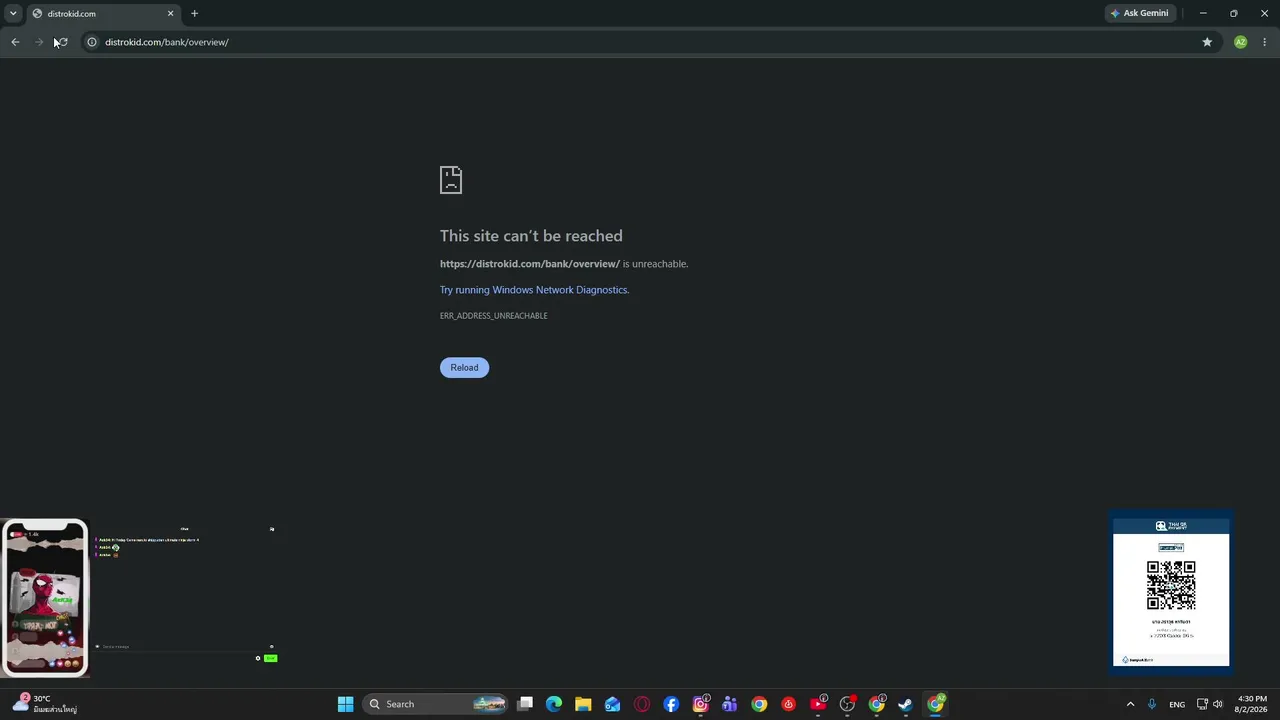Click the phone stream preview overlay

(x=46, y=598)
